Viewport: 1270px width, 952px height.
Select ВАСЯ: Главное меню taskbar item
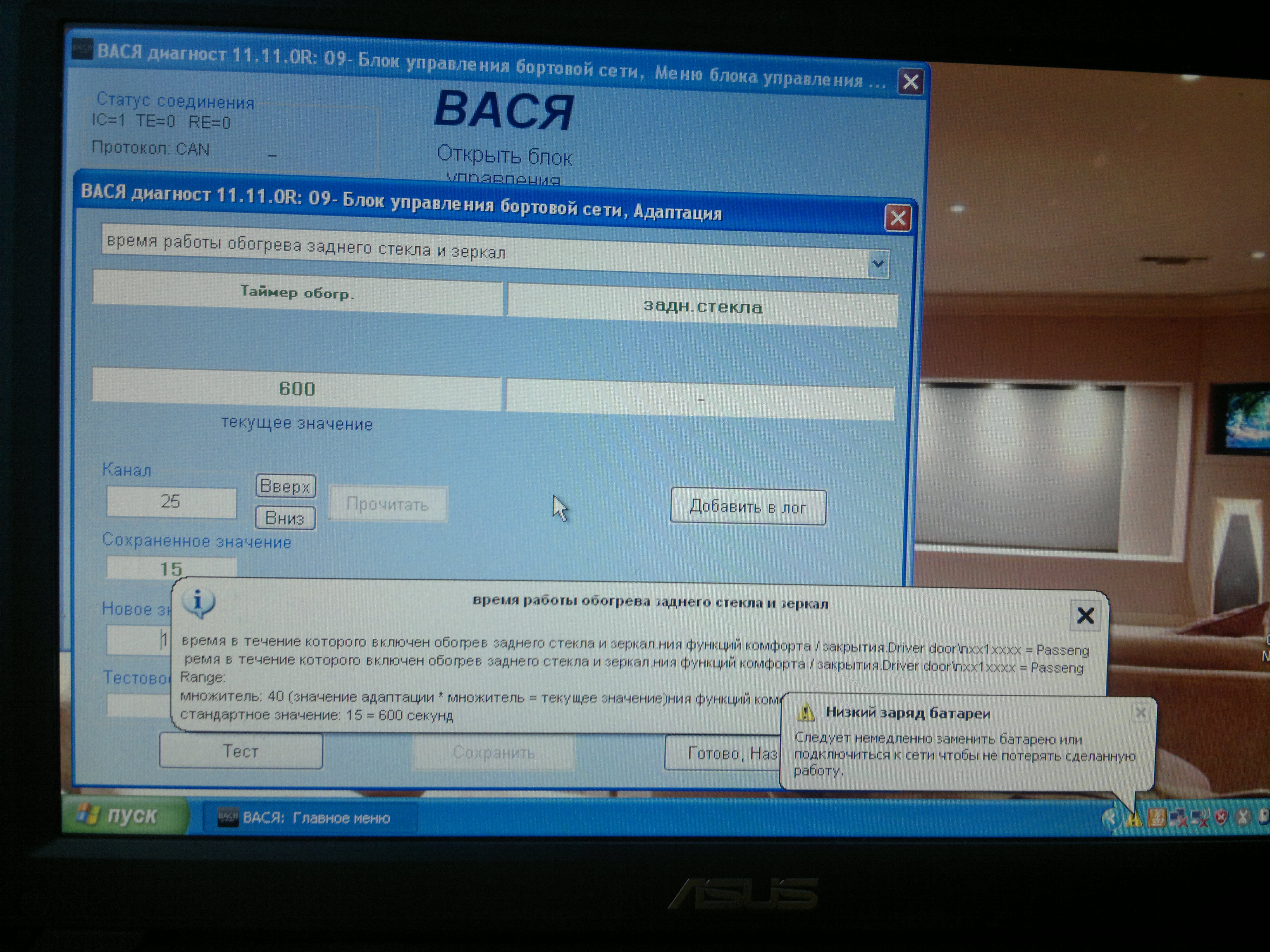pyautogui.click(x=310, y=818)
